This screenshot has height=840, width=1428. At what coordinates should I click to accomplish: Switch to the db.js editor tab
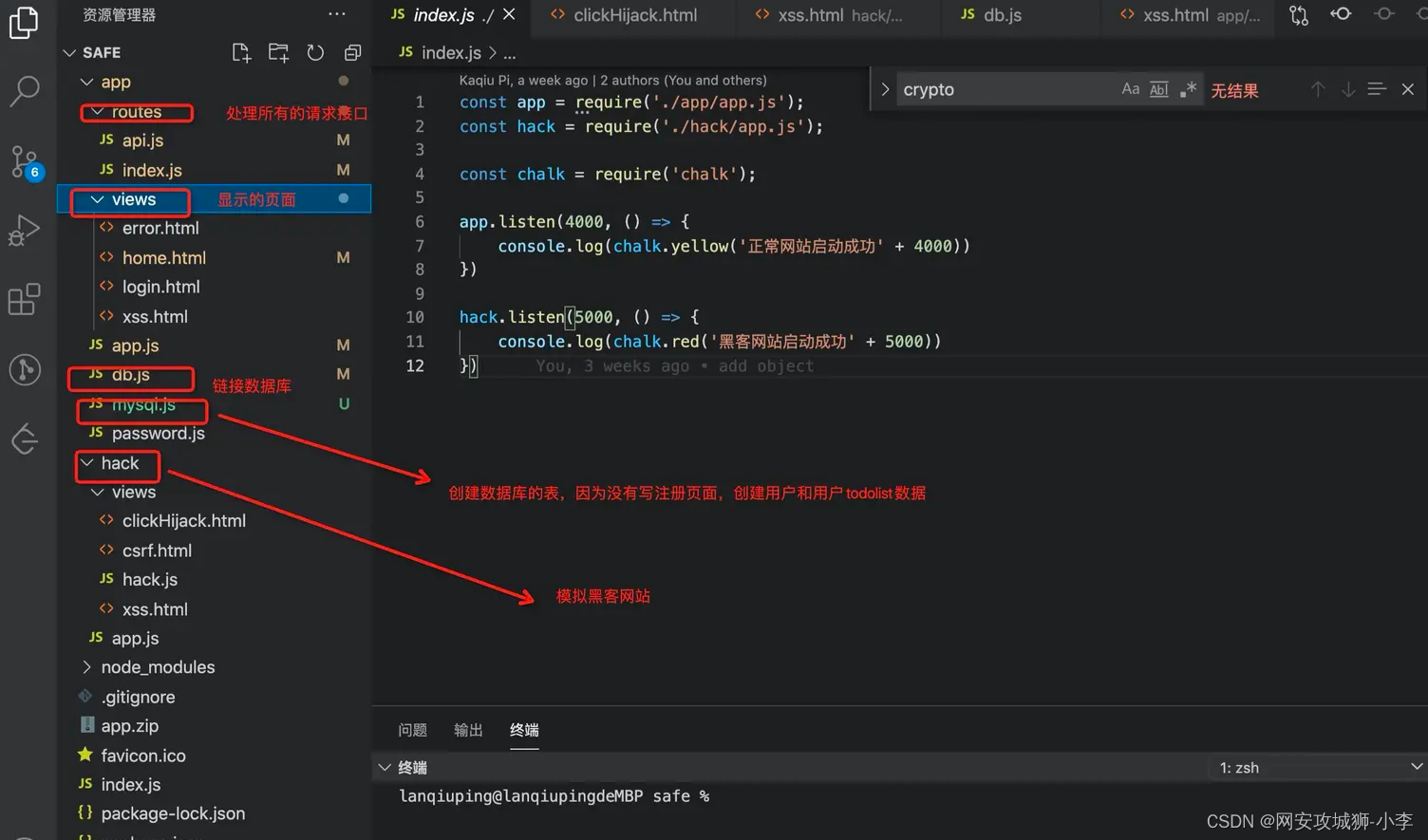(x=1022, y=15)
